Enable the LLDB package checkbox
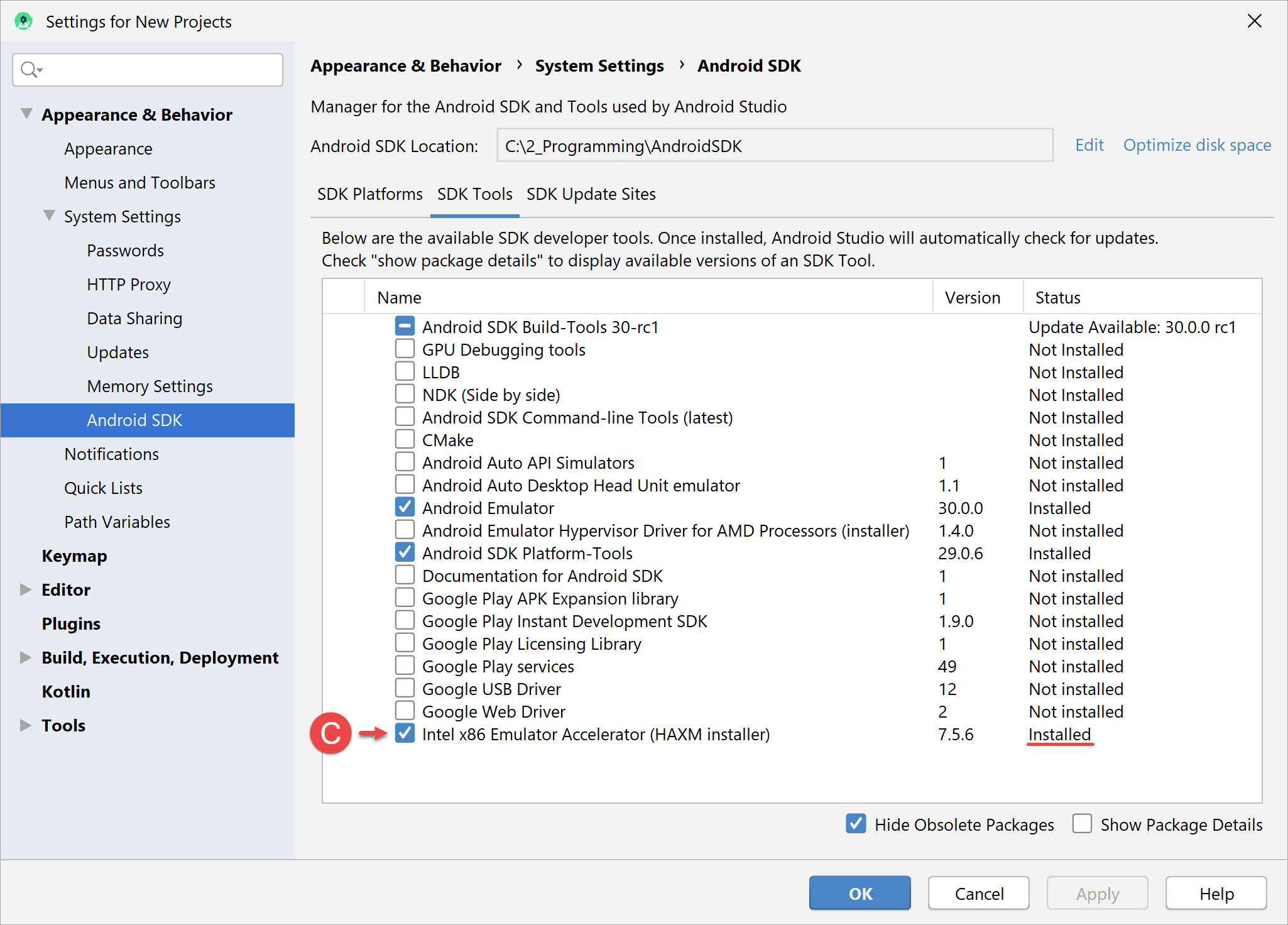The width and height of the screenshot is (1288, 925). point(405,371)
